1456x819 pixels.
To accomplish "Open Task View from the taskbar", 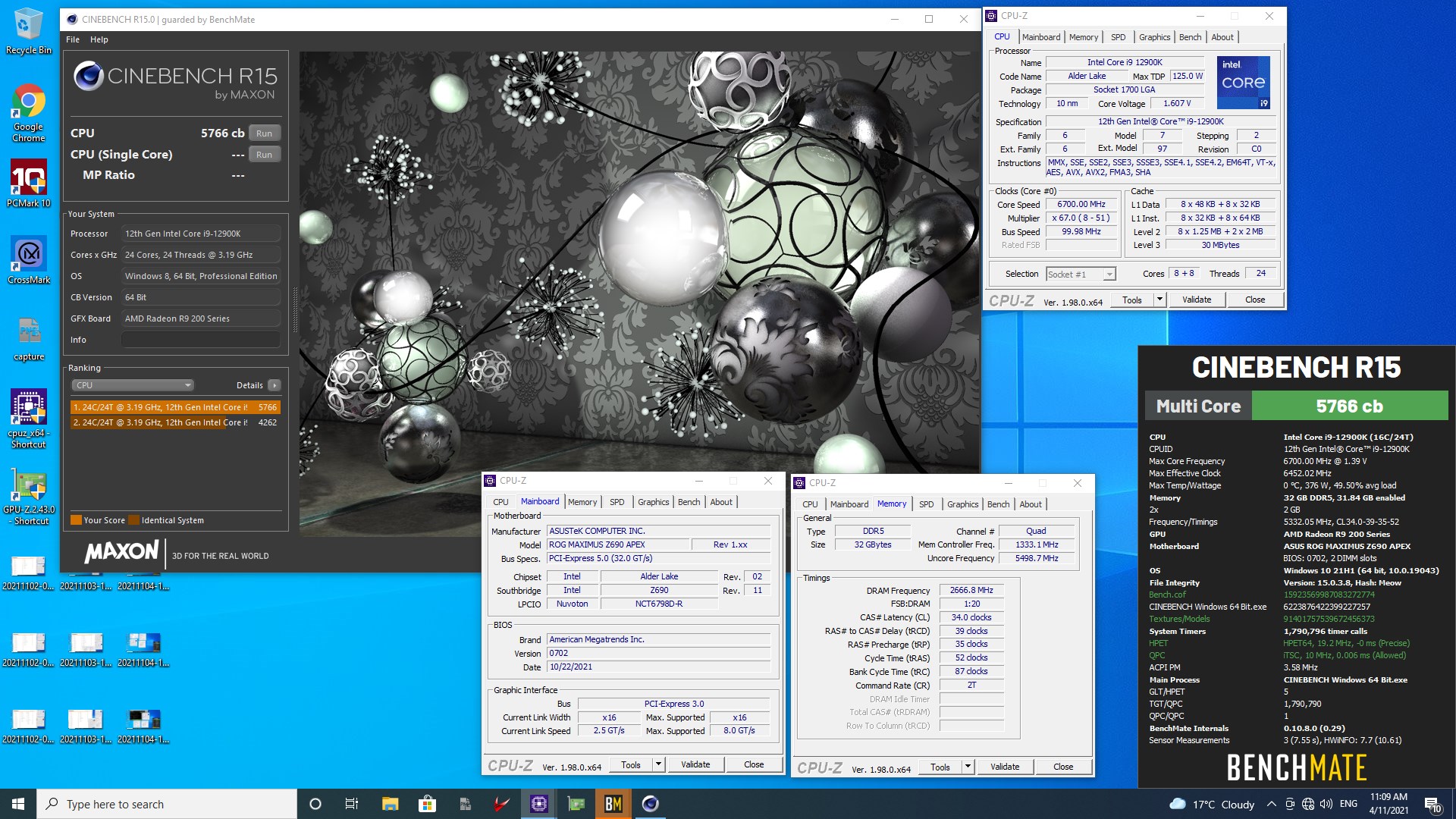I will click(351, 804).
